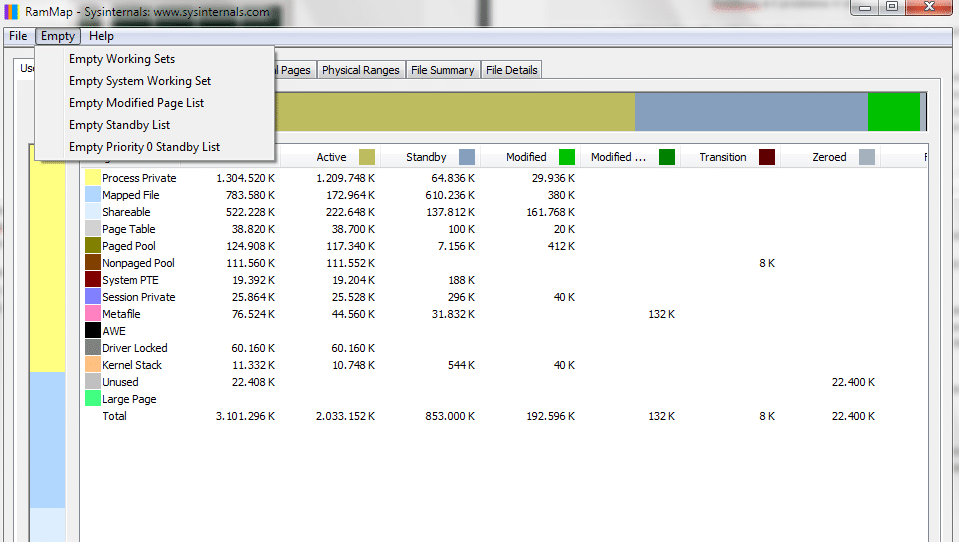The width and height of the screenshot is (959, 542).
Task: Select the Paged Pool row label
Action: point(128,246)
